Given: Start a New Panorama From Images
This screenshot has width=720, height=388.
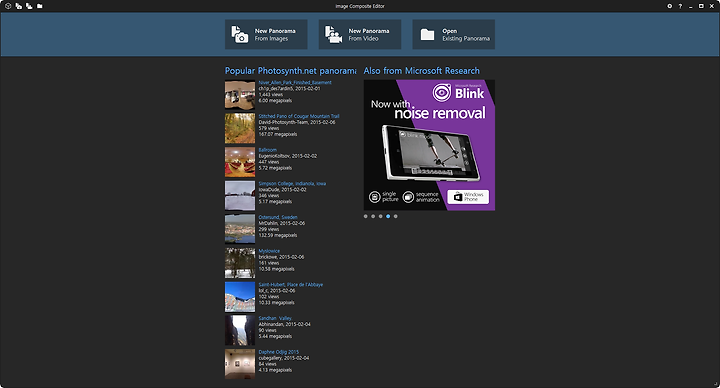Looking at the screenshot, I should [266, 34].
